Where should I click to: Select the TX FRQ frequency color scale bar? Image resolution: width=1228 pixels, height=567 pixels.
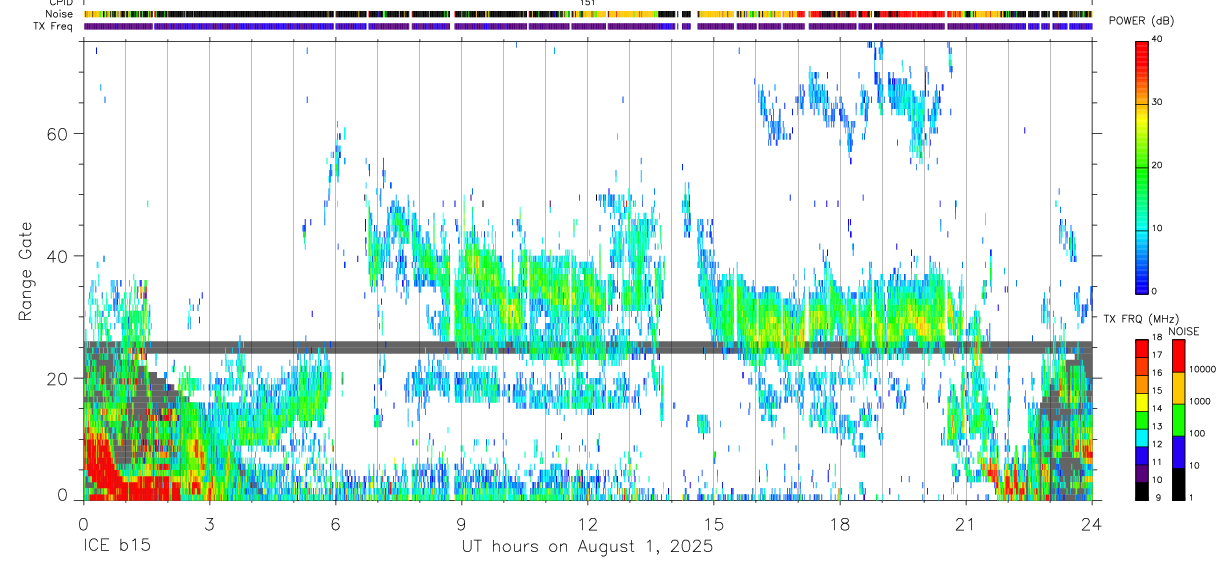click(1142, 419)
